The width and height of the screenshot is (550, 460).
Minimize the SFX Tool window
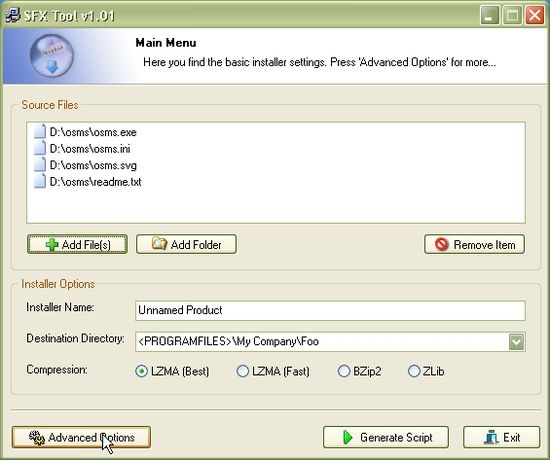(490, 15)
